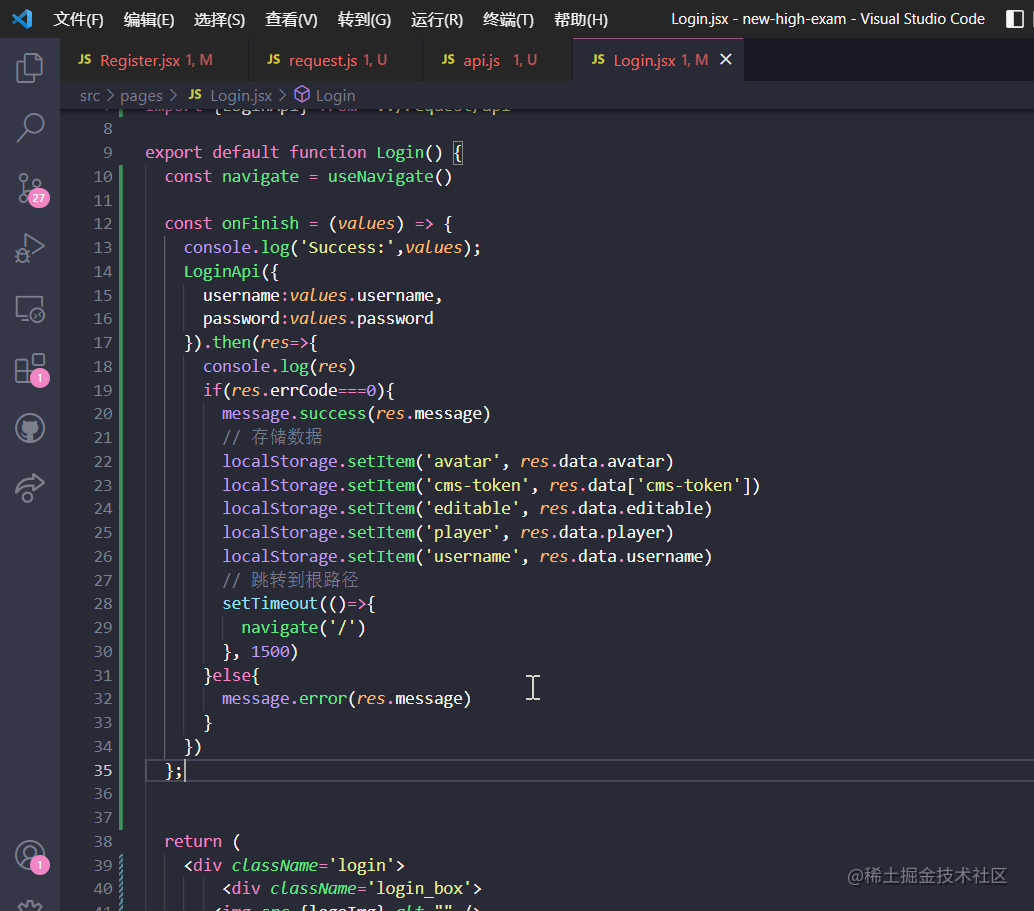Open the 终端(T) menu
The width and height of the screenshot is (1034, 911).
tap(508, 20)
